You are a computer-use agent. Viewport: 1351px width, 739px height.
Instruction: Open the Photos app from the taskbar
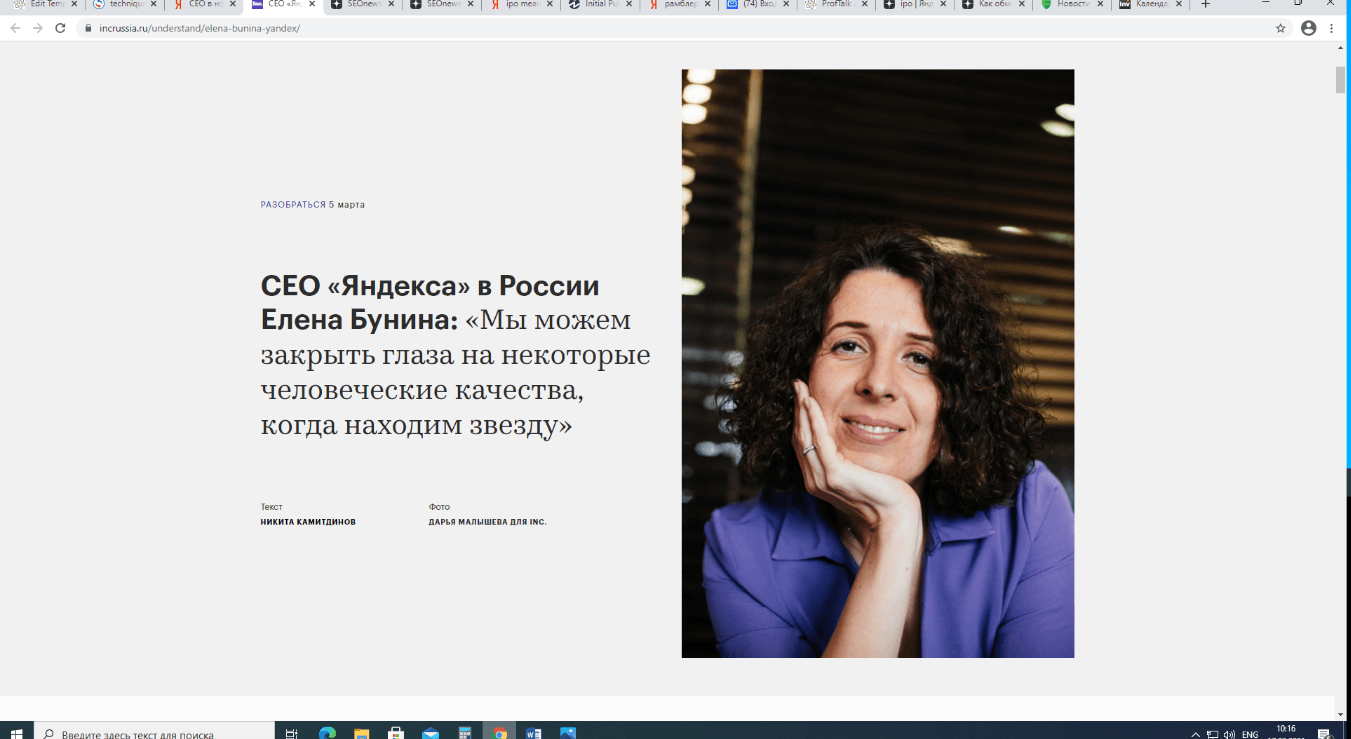coord(568,733)
